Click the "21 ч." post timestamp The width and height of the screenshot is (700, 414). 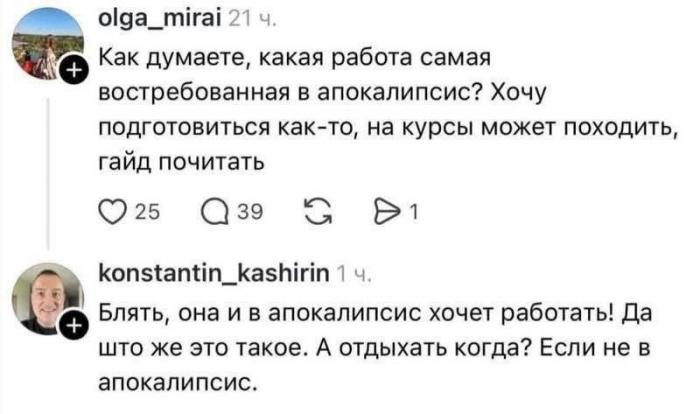point(240,17)
